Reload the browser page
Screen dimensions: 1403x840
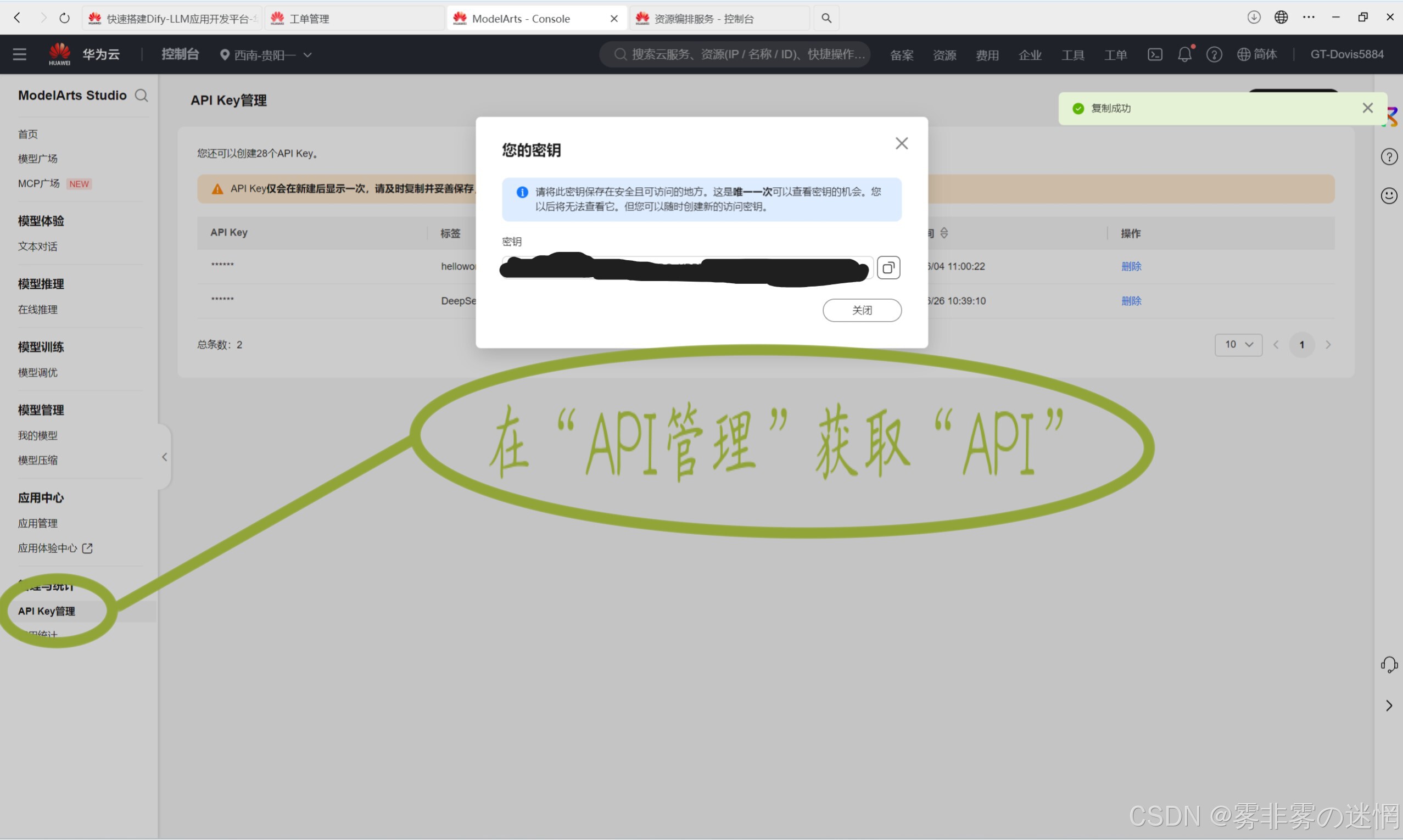click(x=64, y=18)
